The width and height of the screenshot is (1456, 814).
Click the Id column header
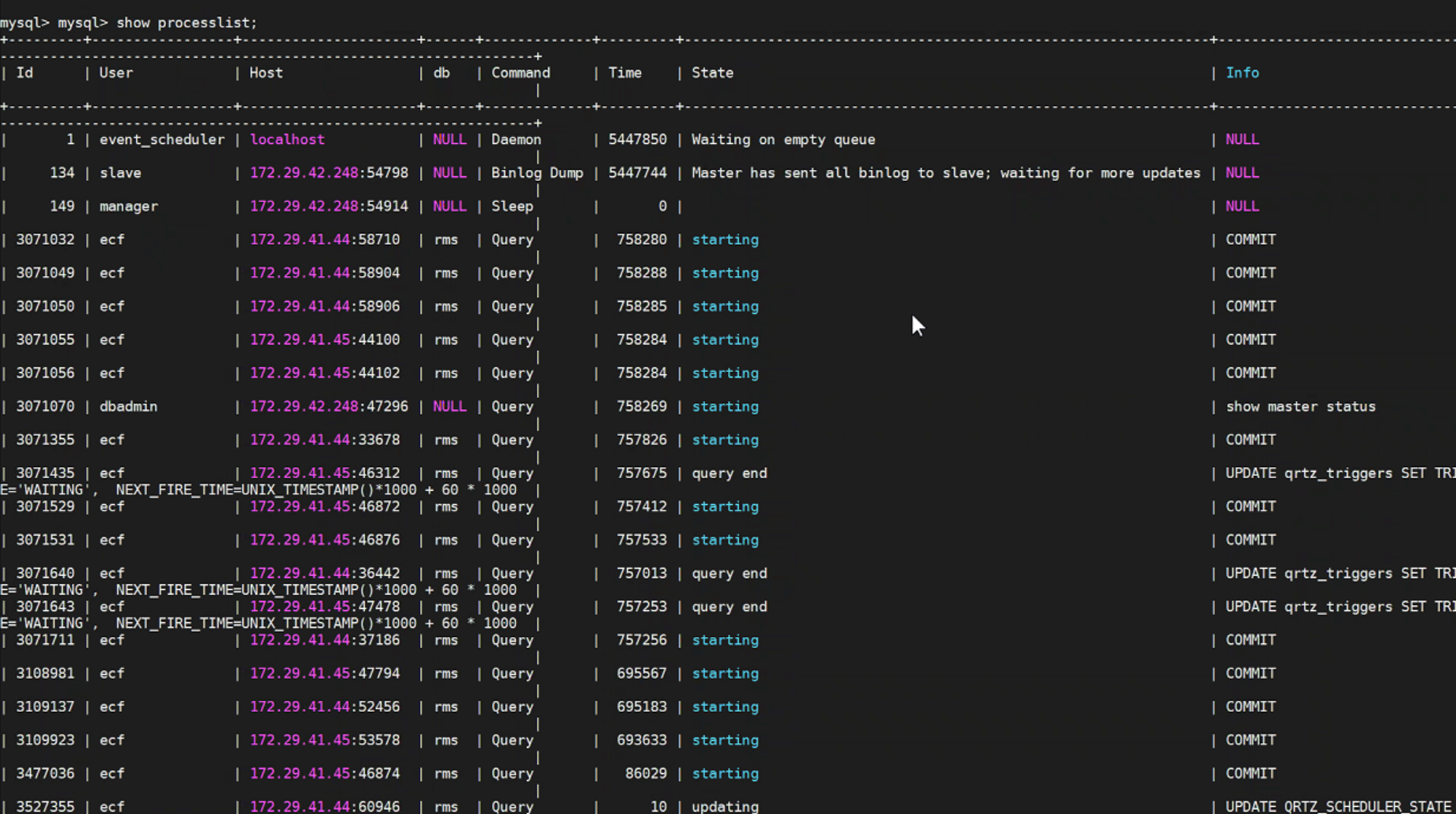pyautogui.click(x=25, y=73)
